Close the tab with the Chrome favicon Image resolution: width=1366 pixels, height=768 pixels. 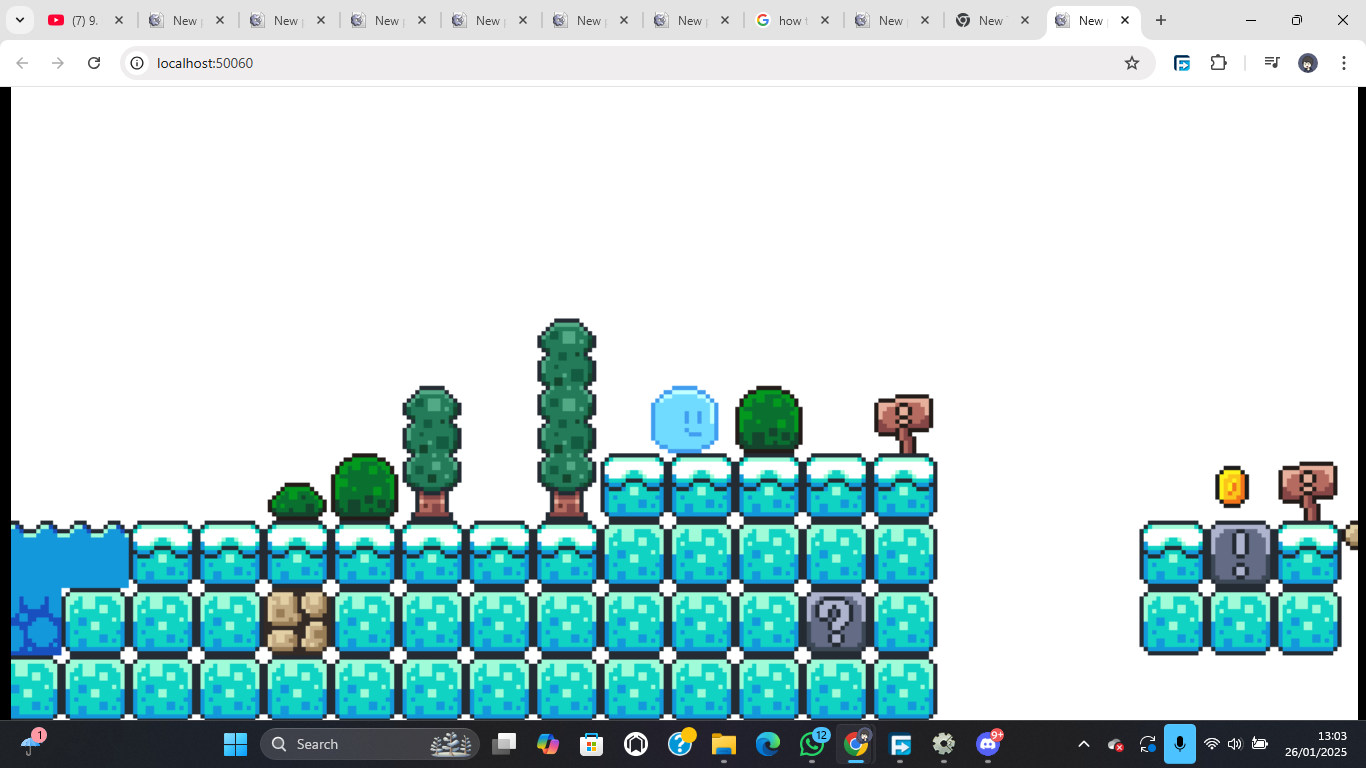tap(1025, 20)
